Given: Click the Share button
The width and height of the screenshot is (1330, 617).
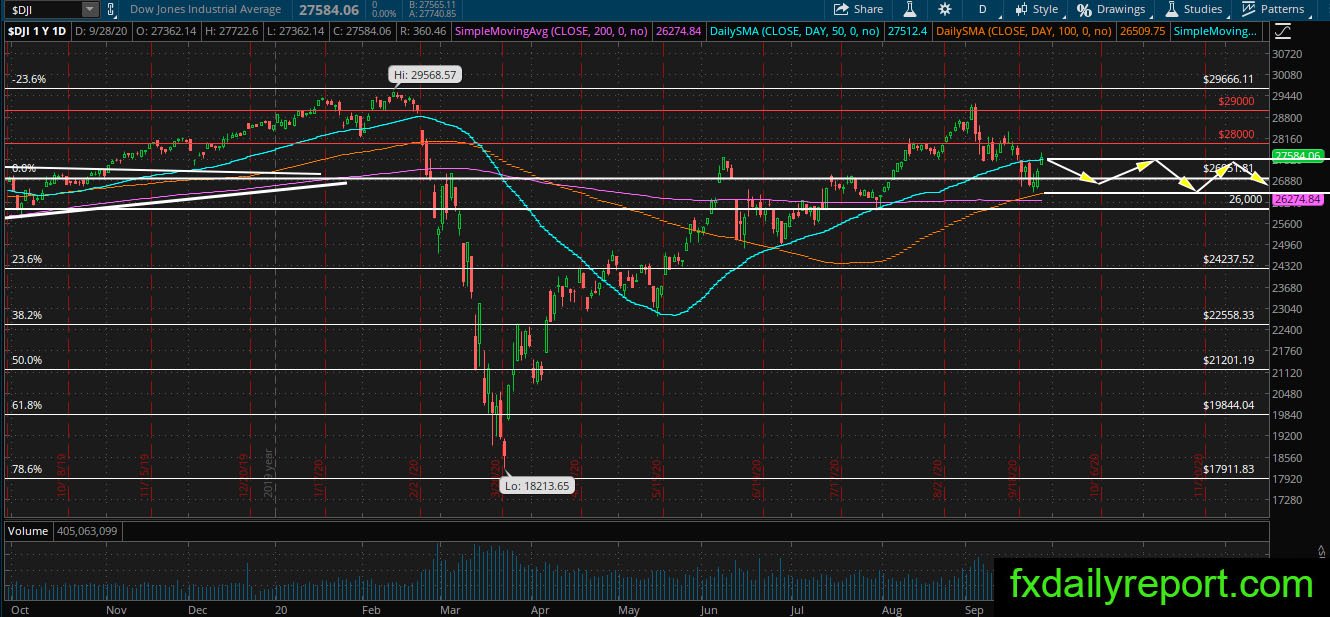Looking at the screenshot, I should [x=857, y=9].
